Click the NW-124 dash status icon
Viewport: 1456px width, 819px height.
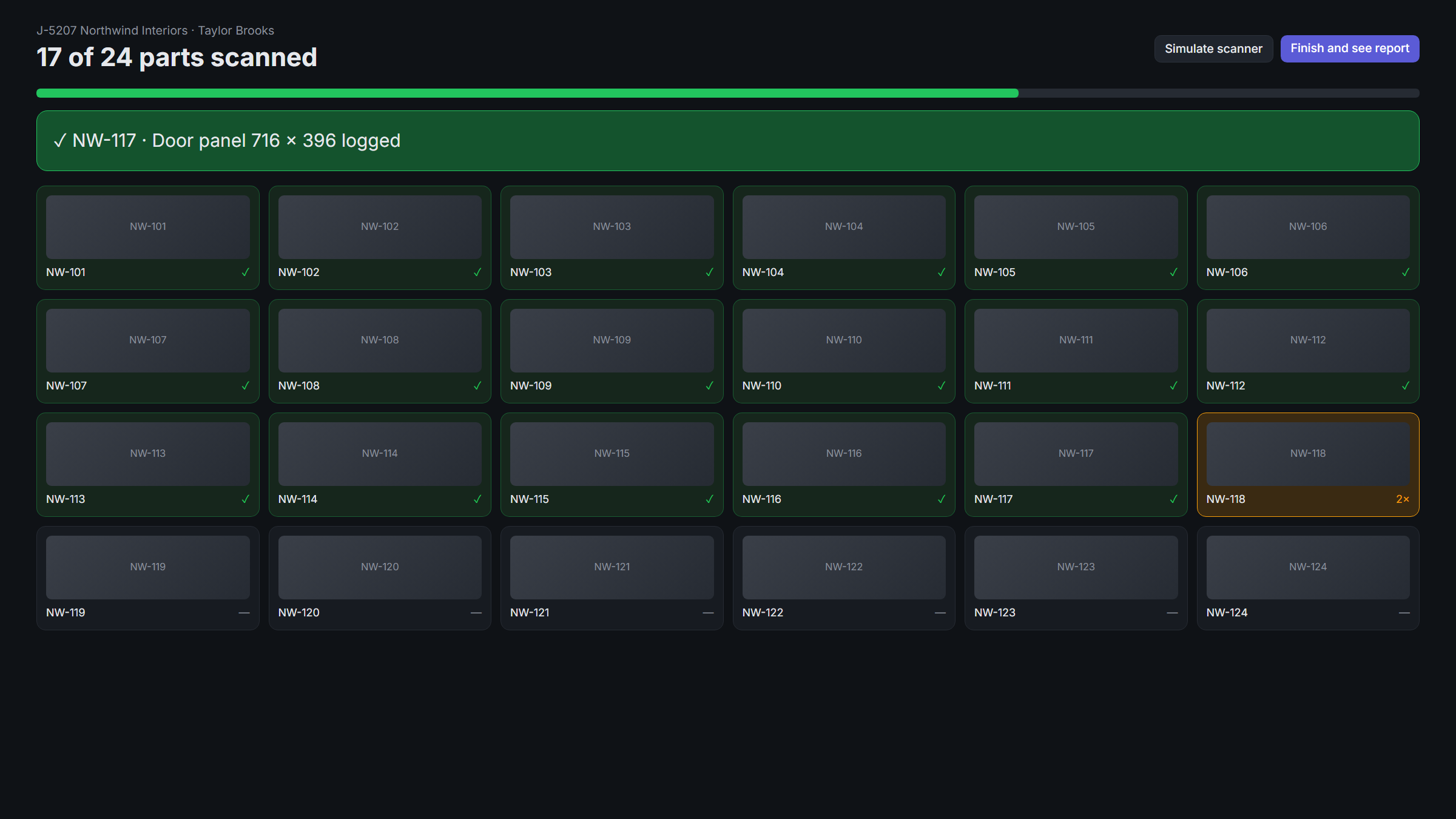[x=1404, y=613]
